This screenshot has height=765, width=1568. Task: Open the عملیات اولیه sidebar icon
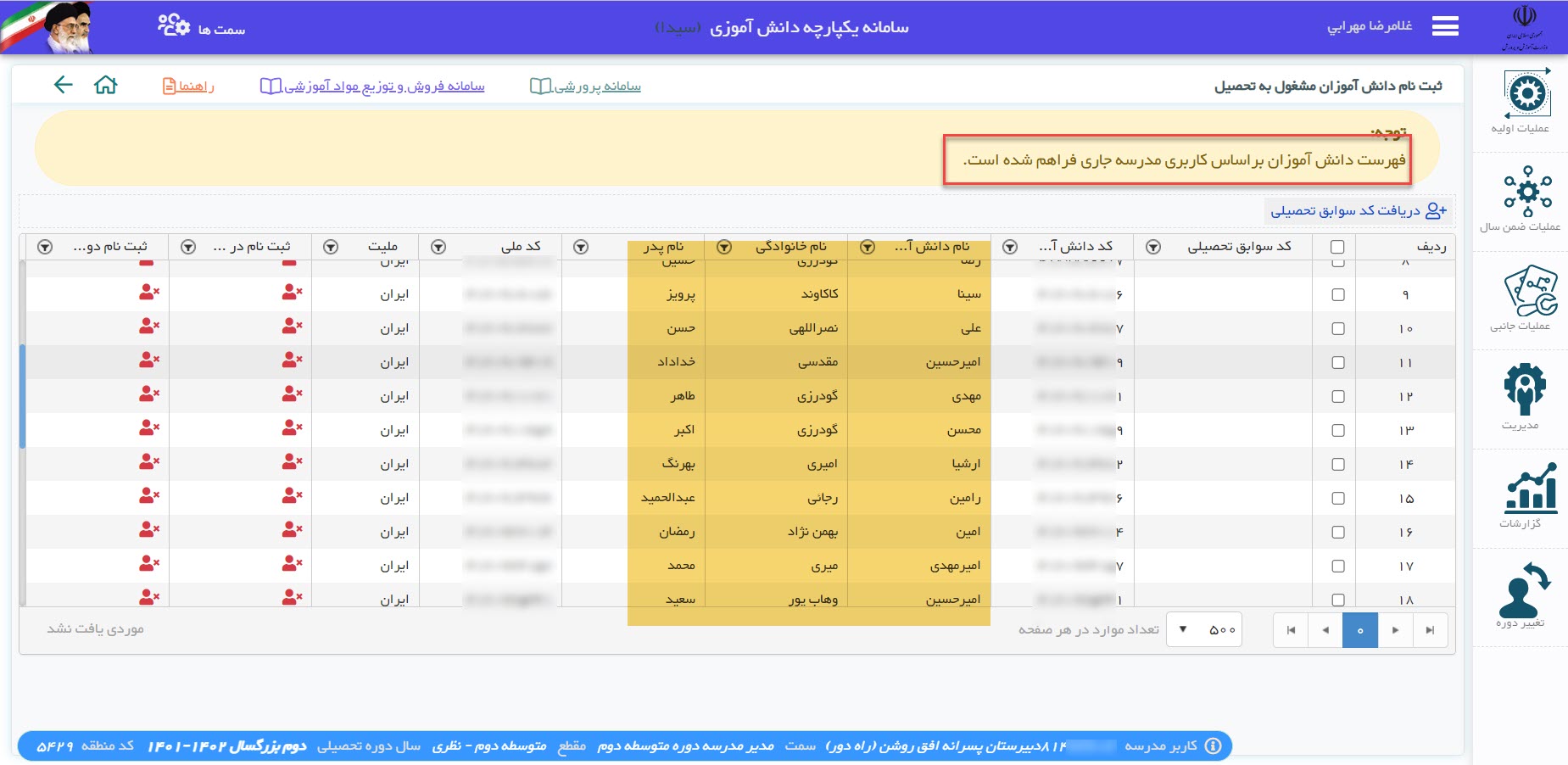click(x=1526, y=93)
